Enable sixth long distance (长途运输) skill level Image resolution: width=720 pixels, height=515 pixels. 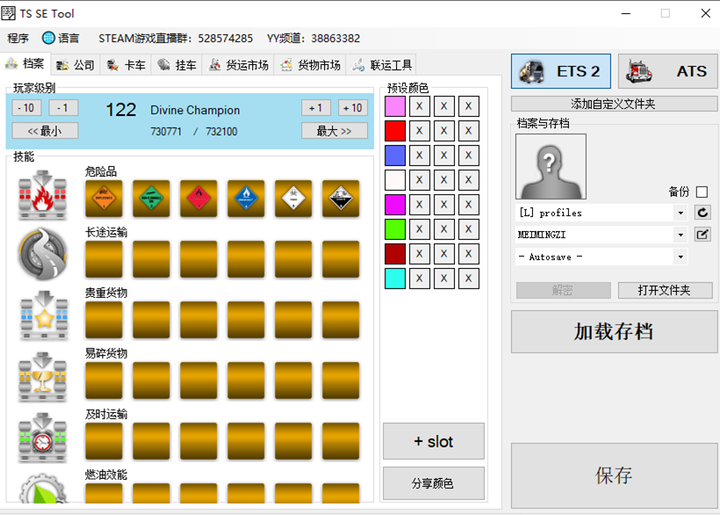341,259
